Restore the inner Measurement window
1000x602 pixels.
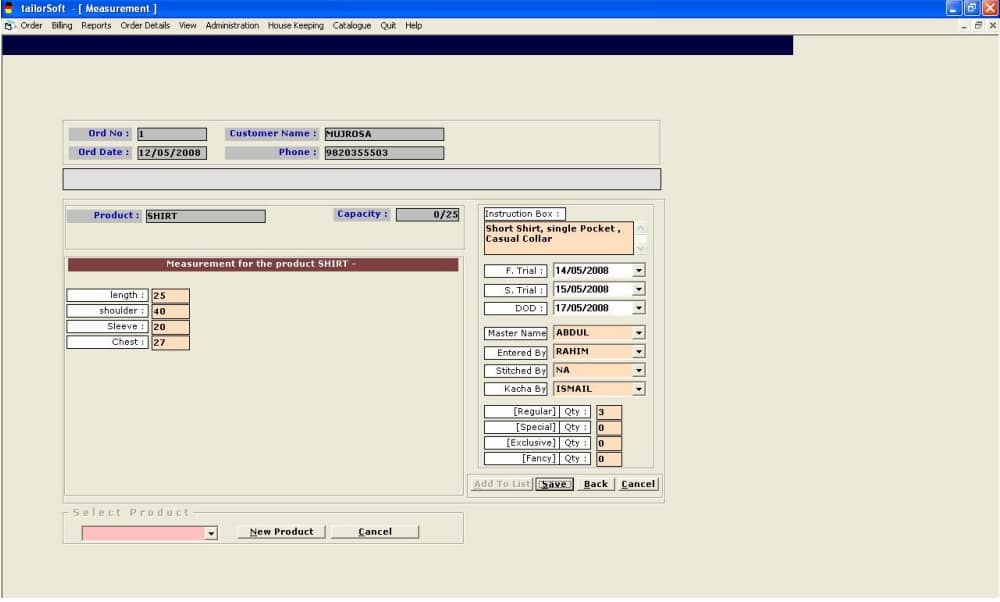(978, 26)
